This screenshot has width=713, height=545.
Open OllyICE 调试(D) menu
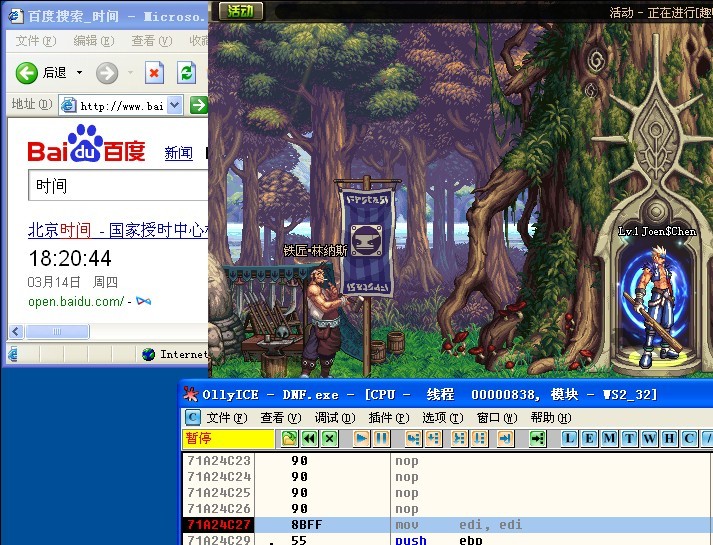[x=335, y=418]
